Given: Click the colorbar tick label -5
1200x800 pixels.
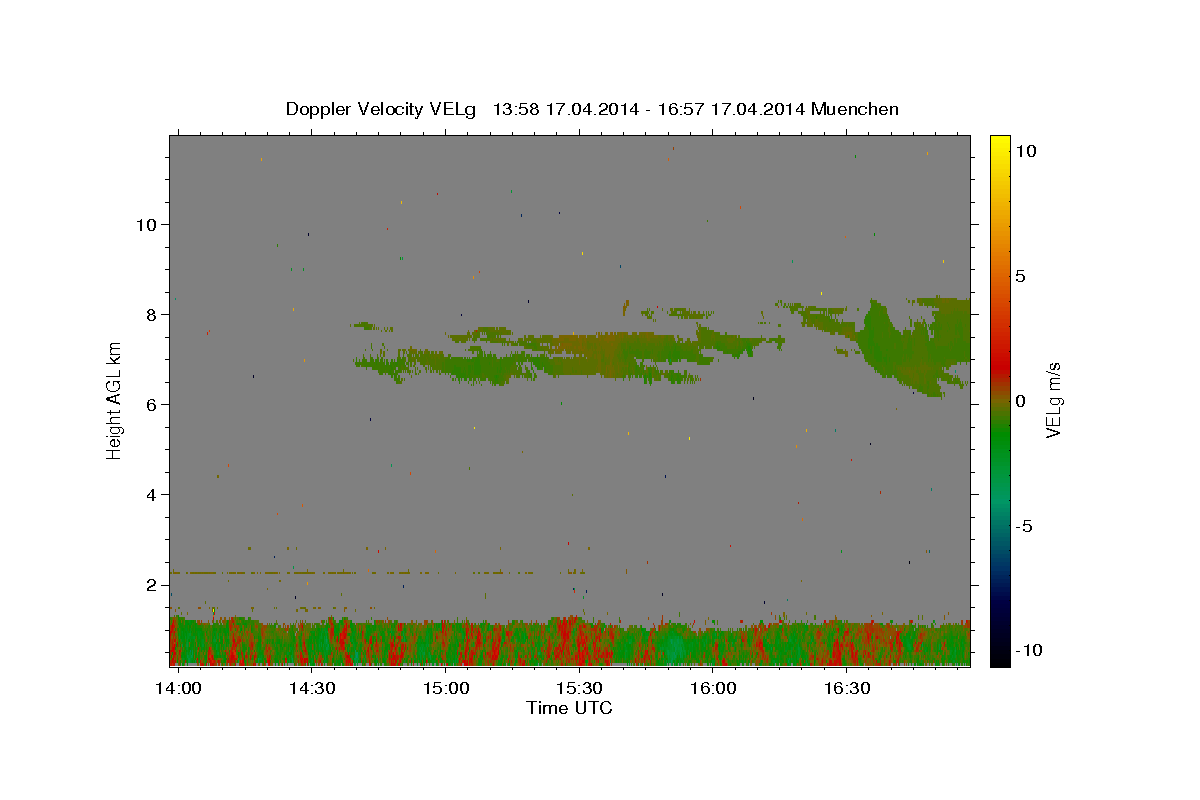Looking at the screenshot, I should click(x=1026, y=526).
